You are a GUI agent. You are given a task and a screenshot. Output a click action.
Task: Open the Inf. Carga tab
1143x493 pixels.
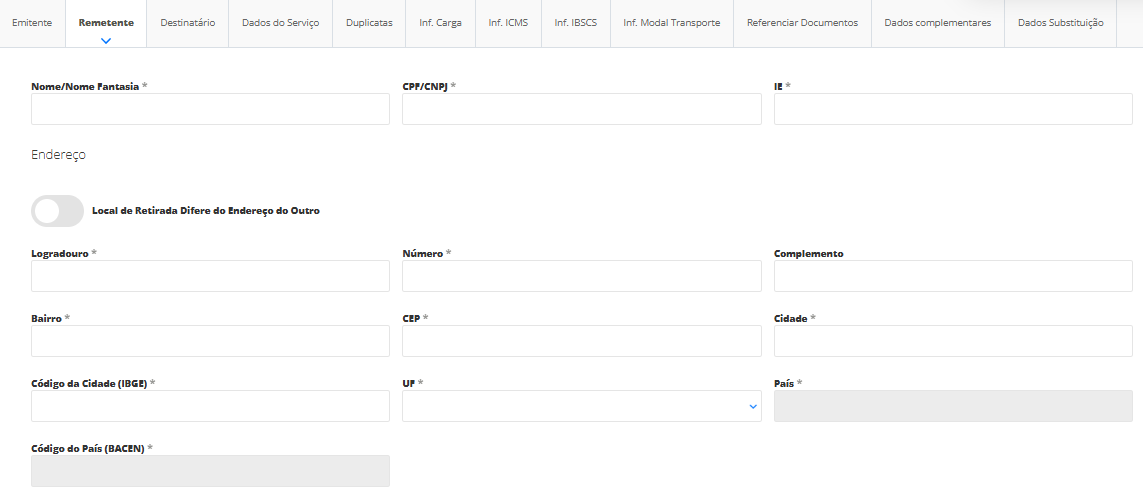click(x=440, y=23)
